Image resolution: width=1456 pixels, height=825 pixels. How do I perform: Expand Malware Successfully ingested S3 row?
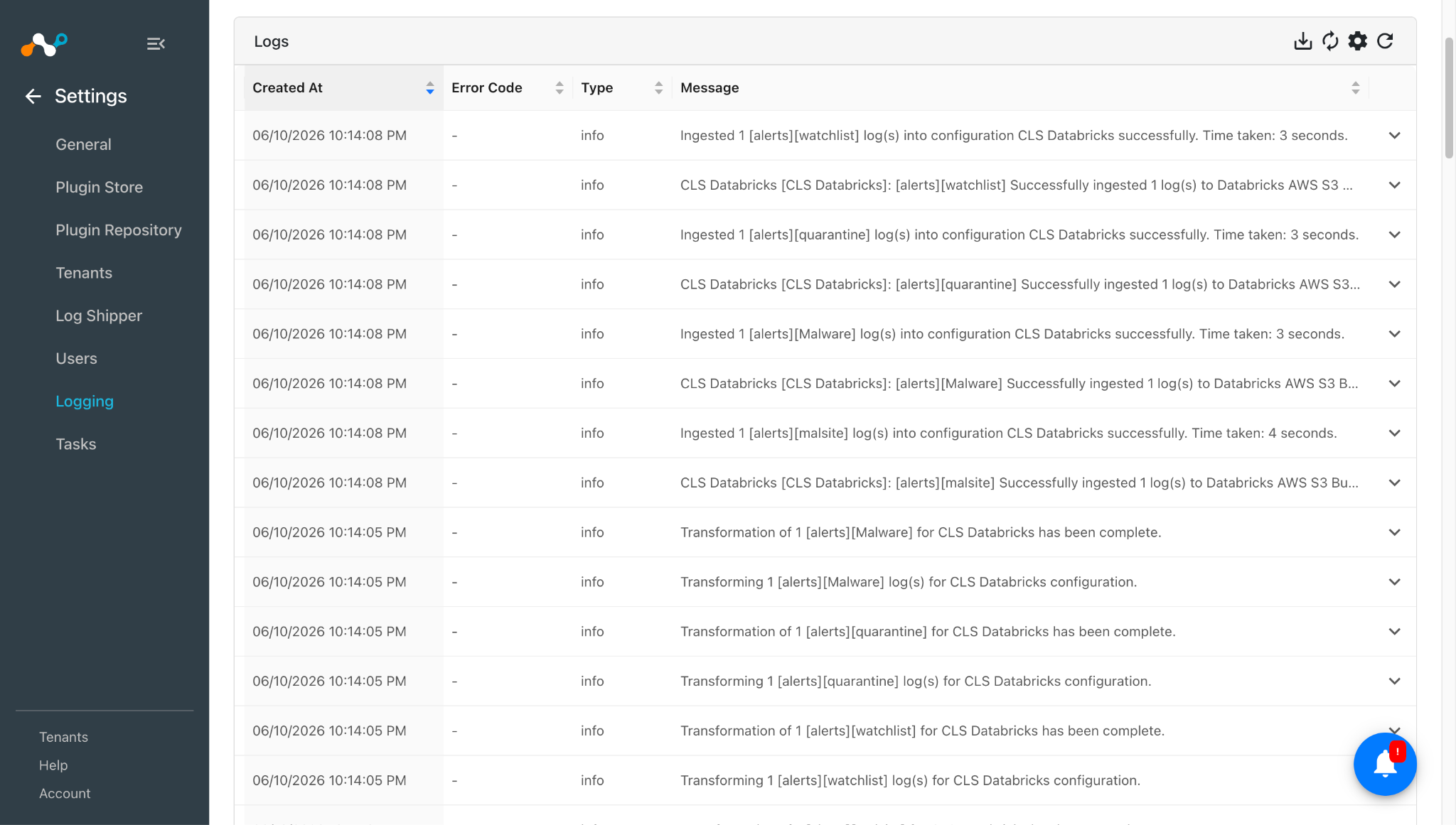1394,384
